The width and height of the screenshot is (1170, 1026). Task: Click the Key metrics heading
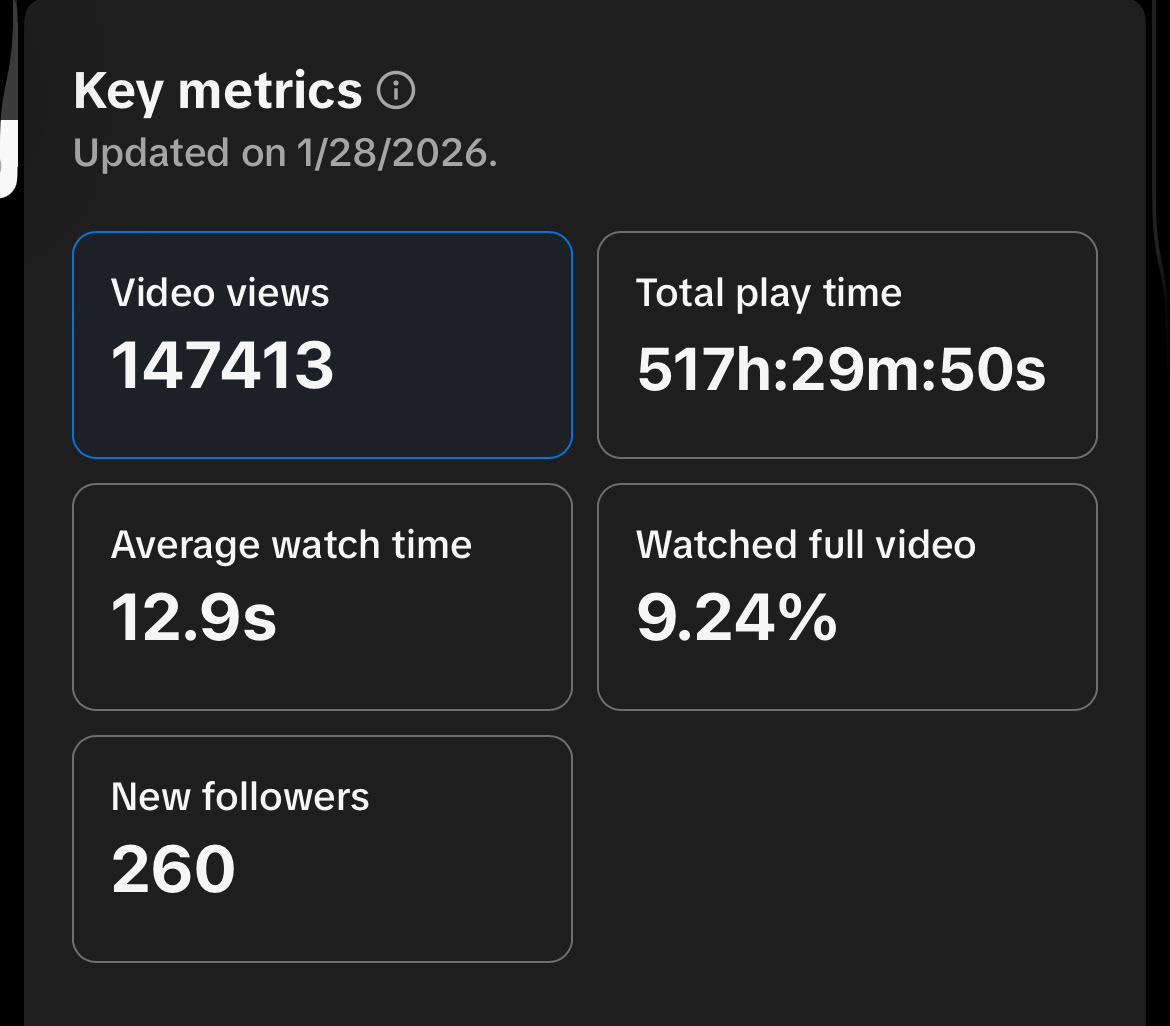click(217, 92)
